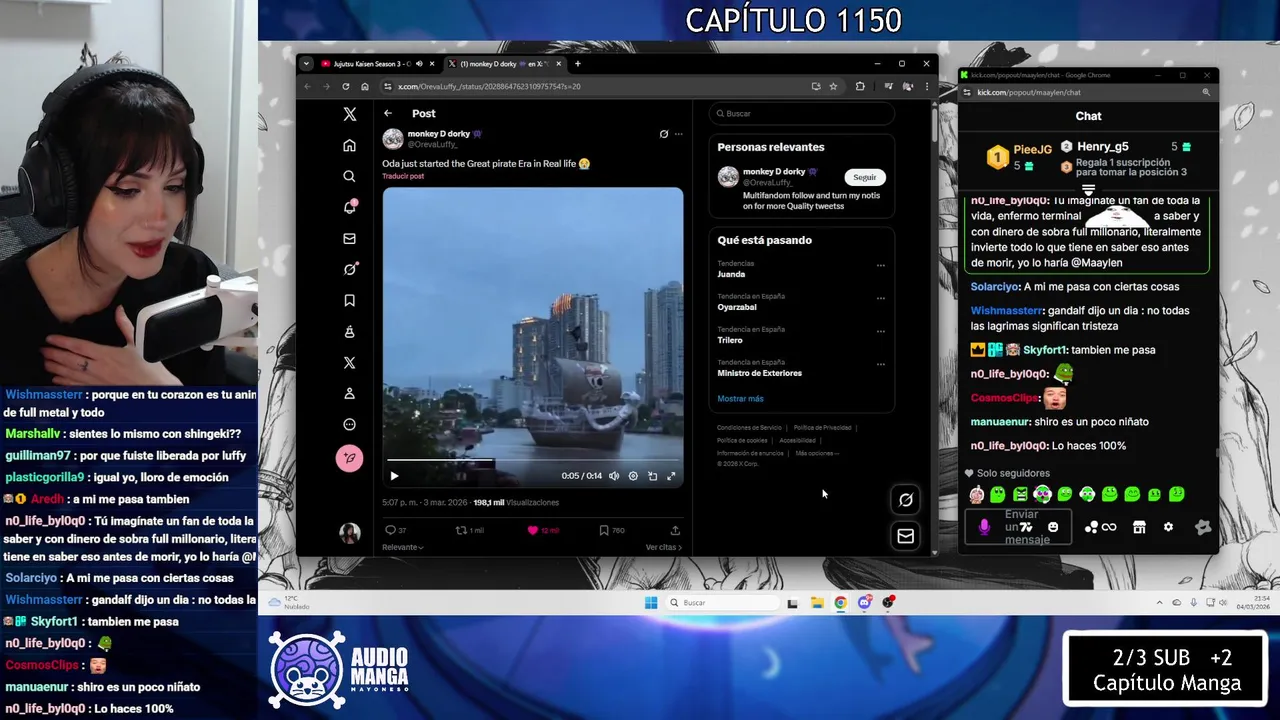Open options for Ministro de Exteriores trend
The height and width of the screenshot is (720, 1280).
click(881, 364)
